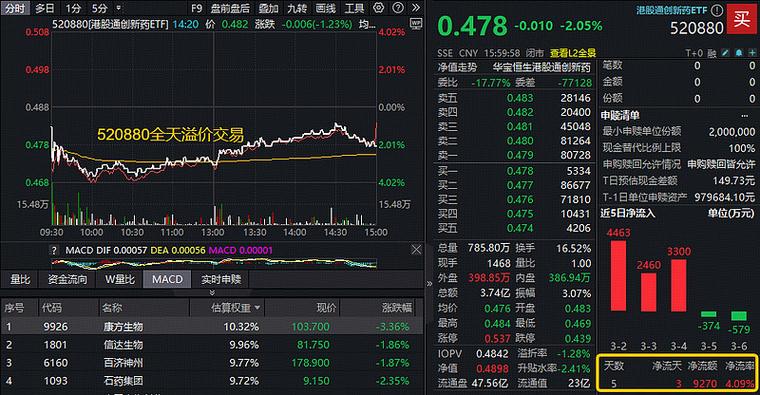The width and height of the screenshot is (760, 395).
Task: Select row 信达生物 1801
Action: (212, 345)
